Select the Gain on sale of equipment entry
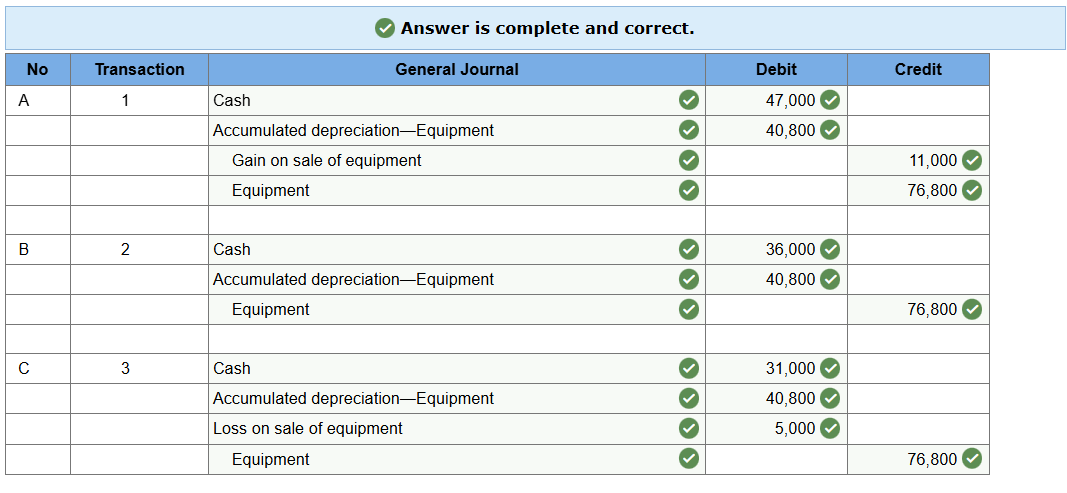The image size is (1067, 493). click(326, 160)
